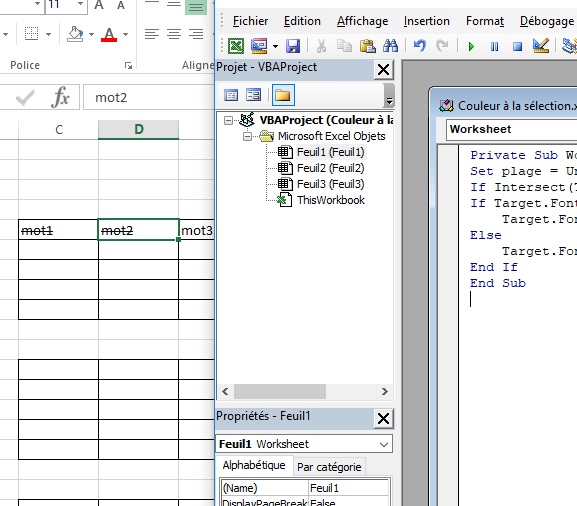Apply fill color with paint bucket icon

coord(75,34)
